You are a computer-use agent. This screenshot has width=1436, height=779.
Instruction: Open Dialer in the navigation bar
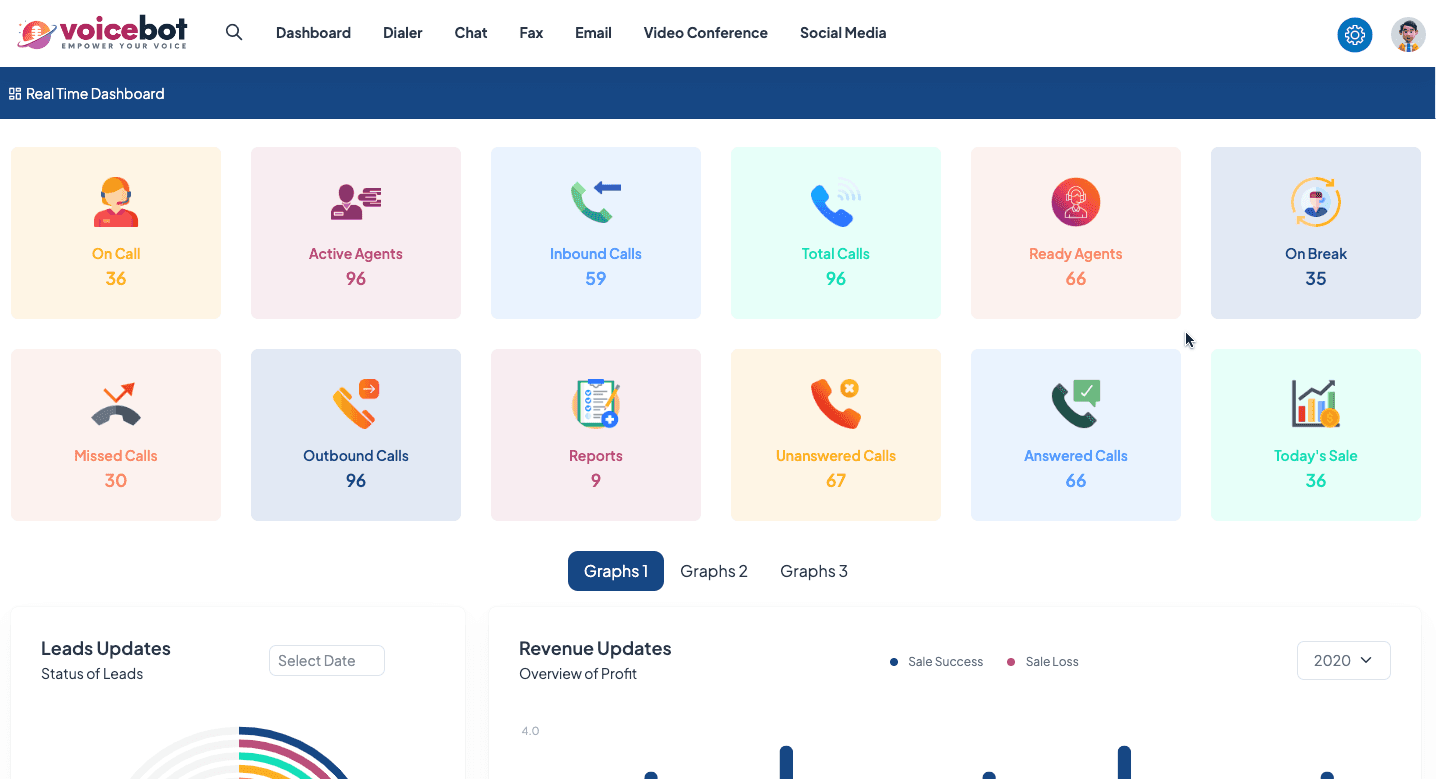point(402,33)
